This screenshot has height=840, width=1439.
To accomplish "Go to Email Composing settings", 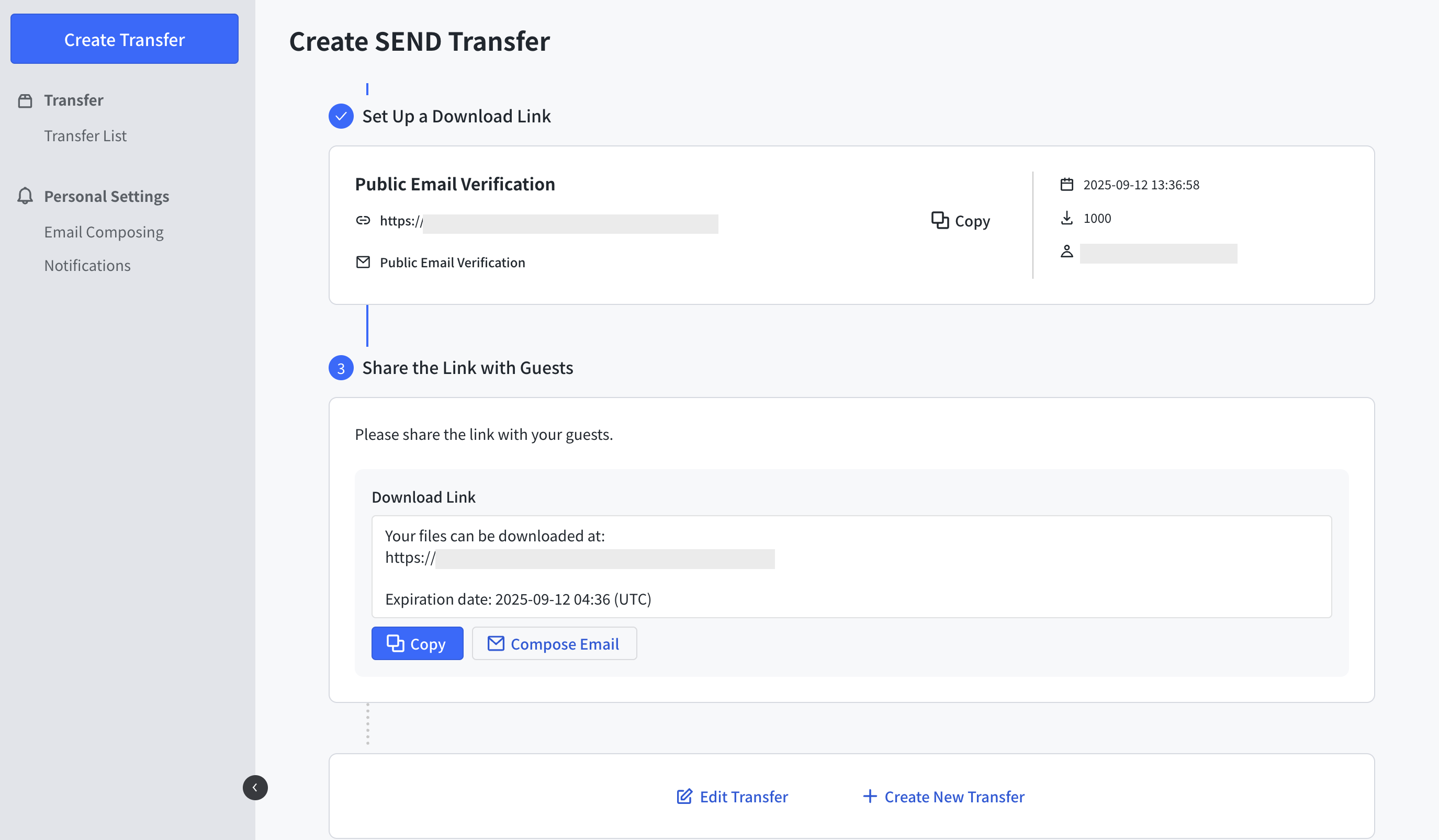I will pos(104,232).
